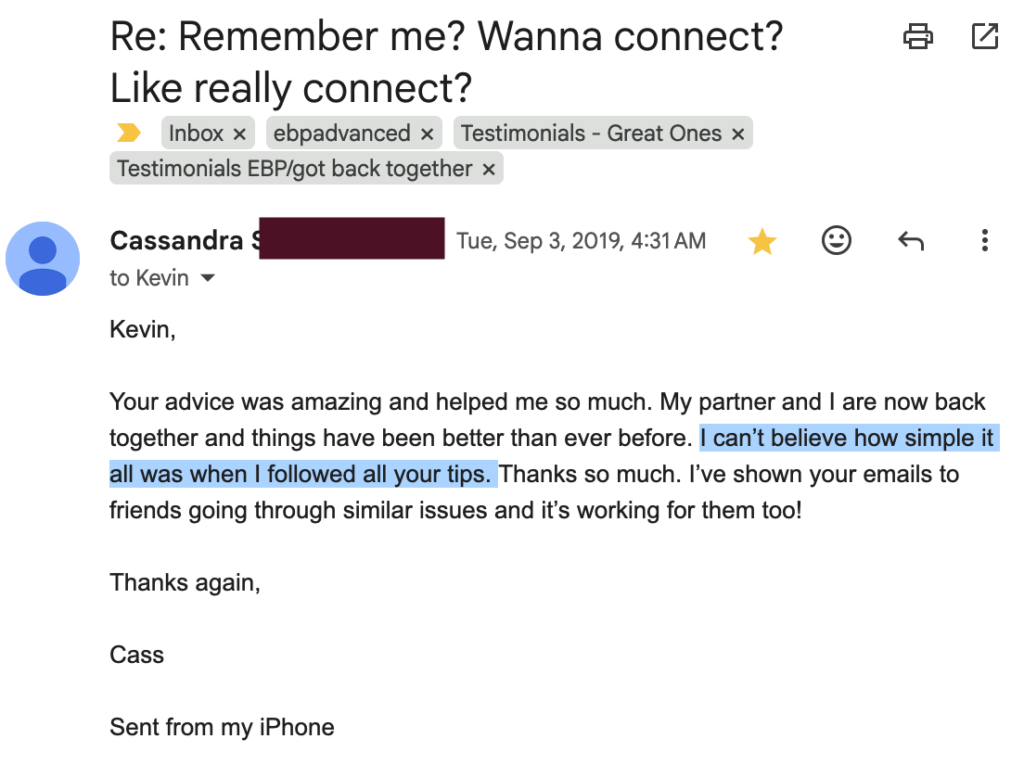This screenshot has height=777, width=1024.
Task: Add emoji reaction to message
Action: point(836,240)
